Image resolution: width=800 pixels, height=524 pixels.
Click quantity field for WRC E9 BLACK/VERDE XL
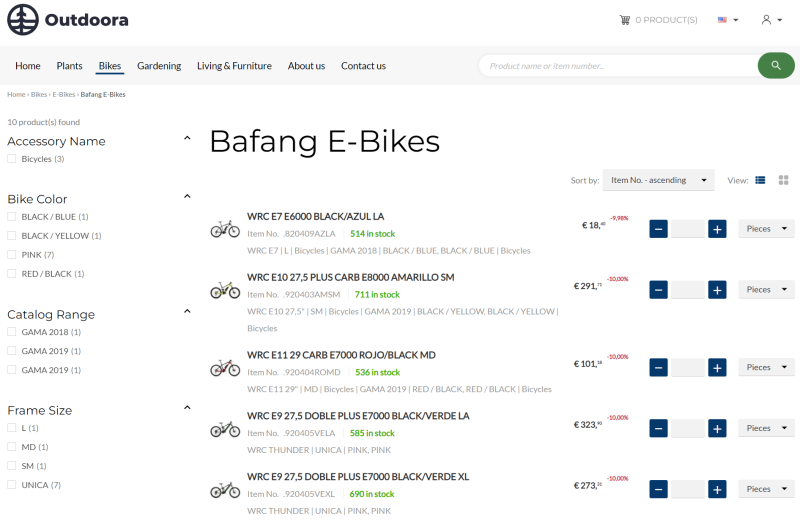(687, 489)
